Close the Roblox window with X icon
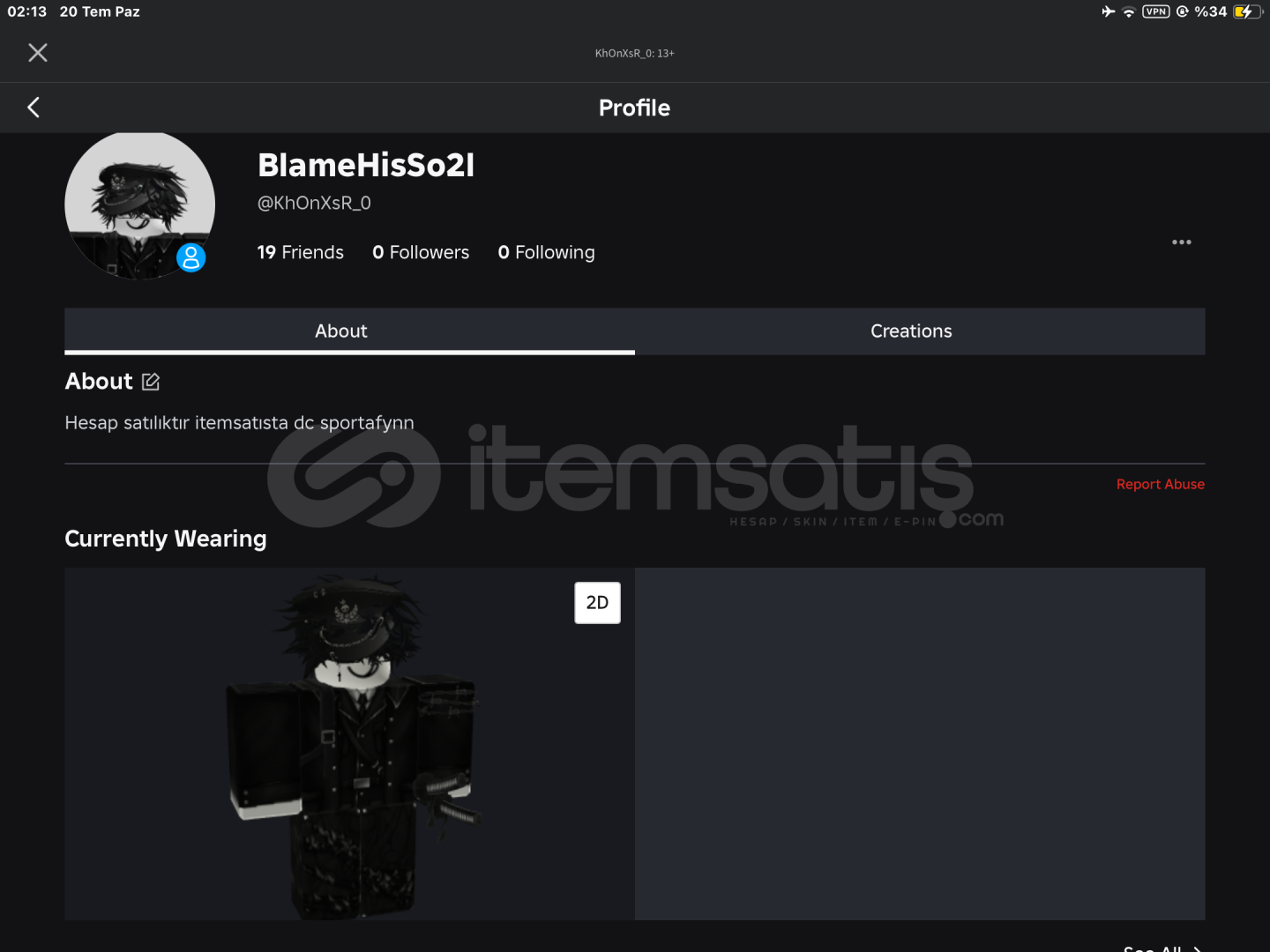Image resolution: width=1270 pixels, height=952 pixels. [x=38, y=53]
